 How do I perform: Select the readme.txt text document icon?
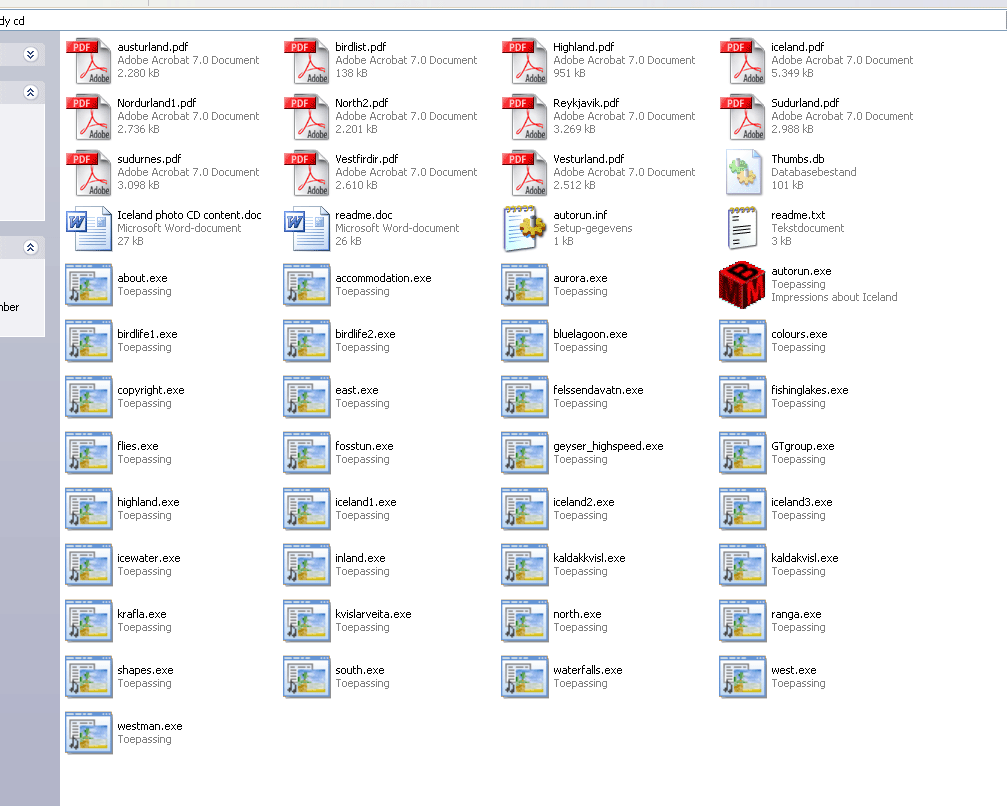[742, 229]
